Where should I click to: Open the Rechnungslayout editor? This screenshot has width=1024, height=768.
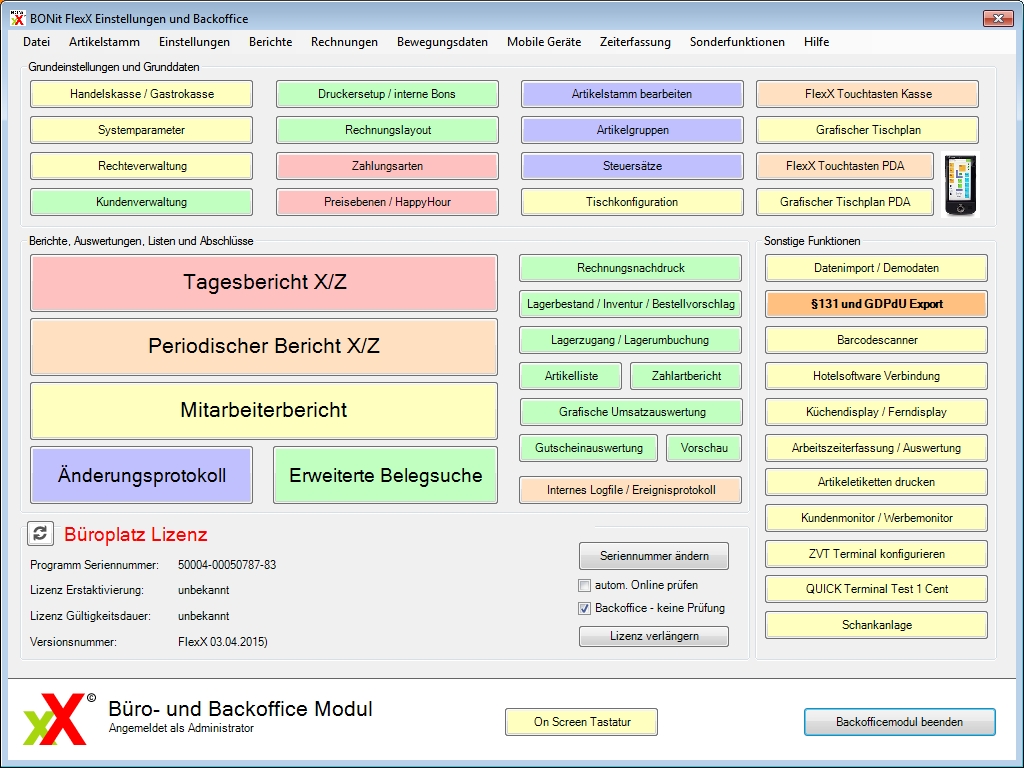pos(387,130)
